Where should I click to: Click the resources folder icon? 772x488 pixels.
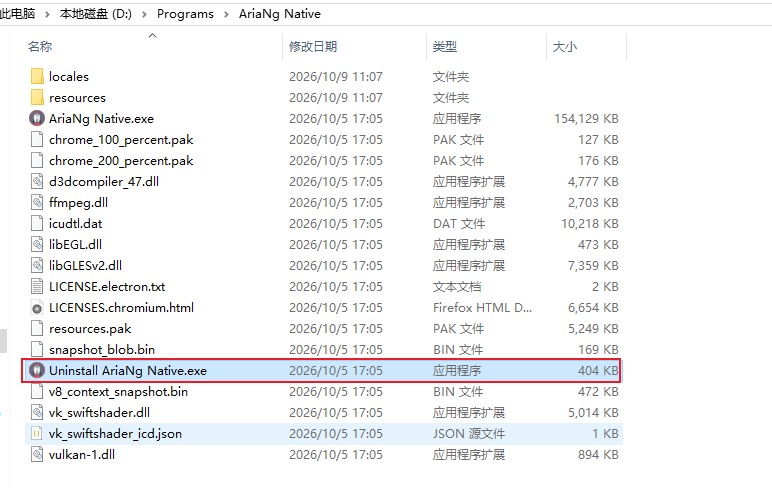37,98
